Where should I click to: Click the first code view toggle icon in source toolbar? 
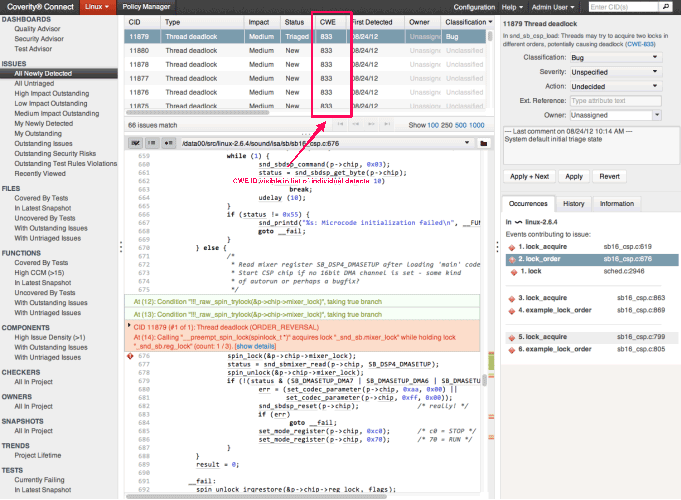[136, 143]
